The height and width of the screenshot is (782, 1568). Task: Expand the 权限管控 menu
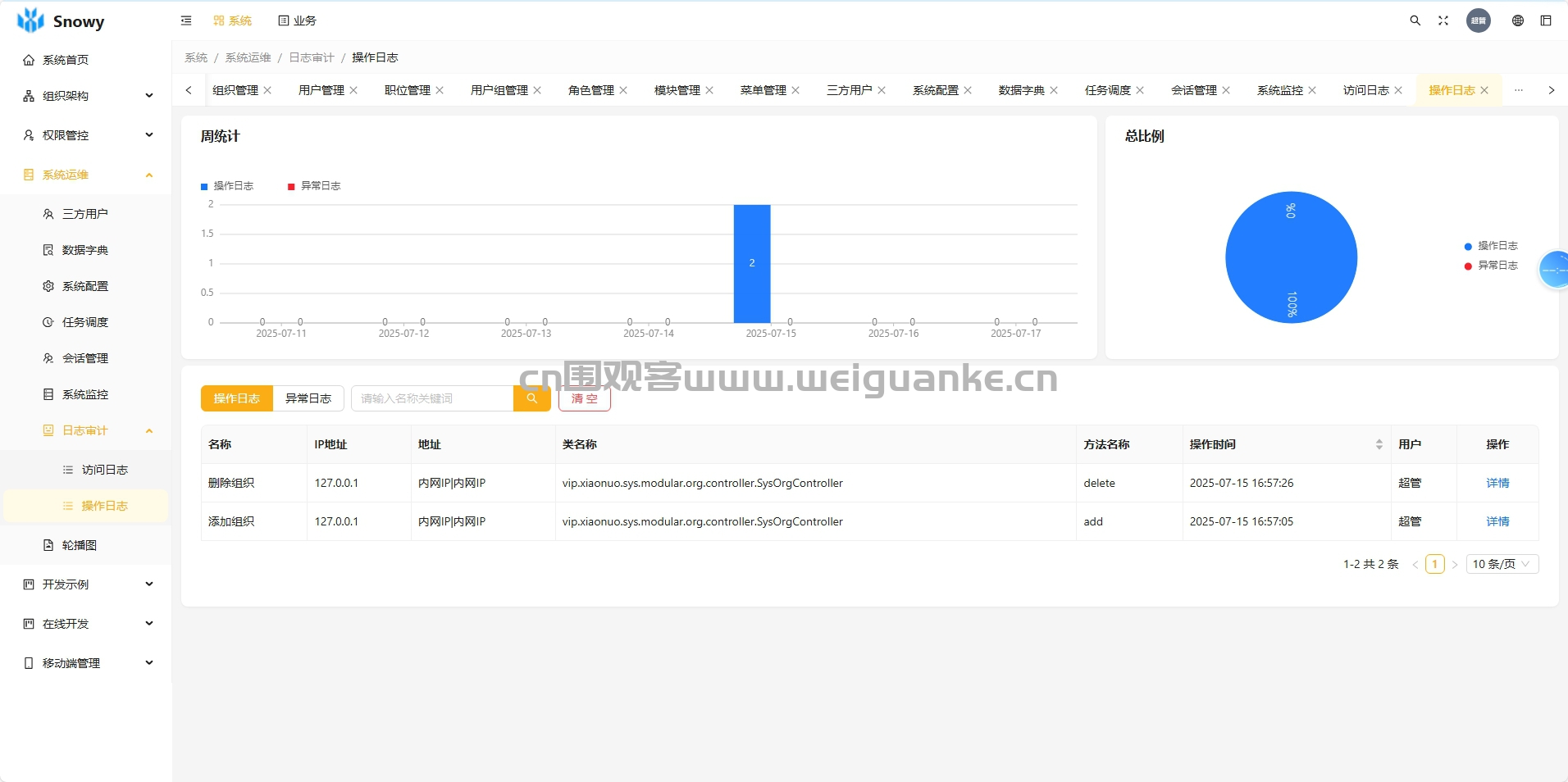pos(85,135)
